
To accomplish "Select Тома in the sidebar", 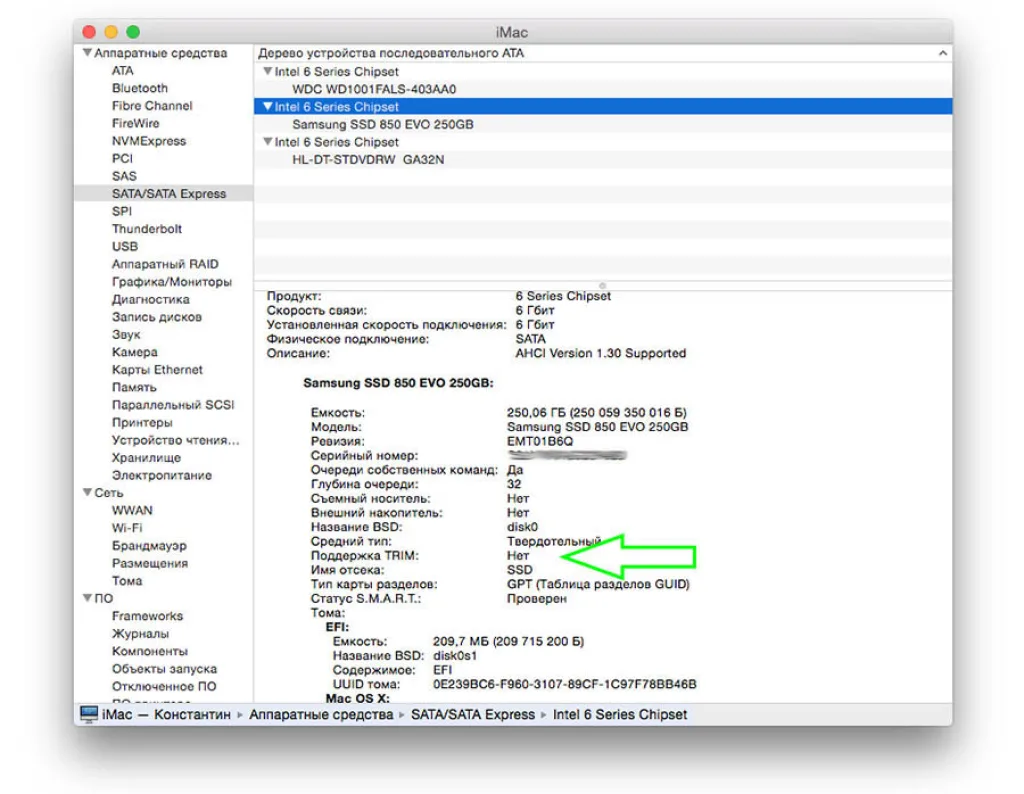I will point(127,581).
